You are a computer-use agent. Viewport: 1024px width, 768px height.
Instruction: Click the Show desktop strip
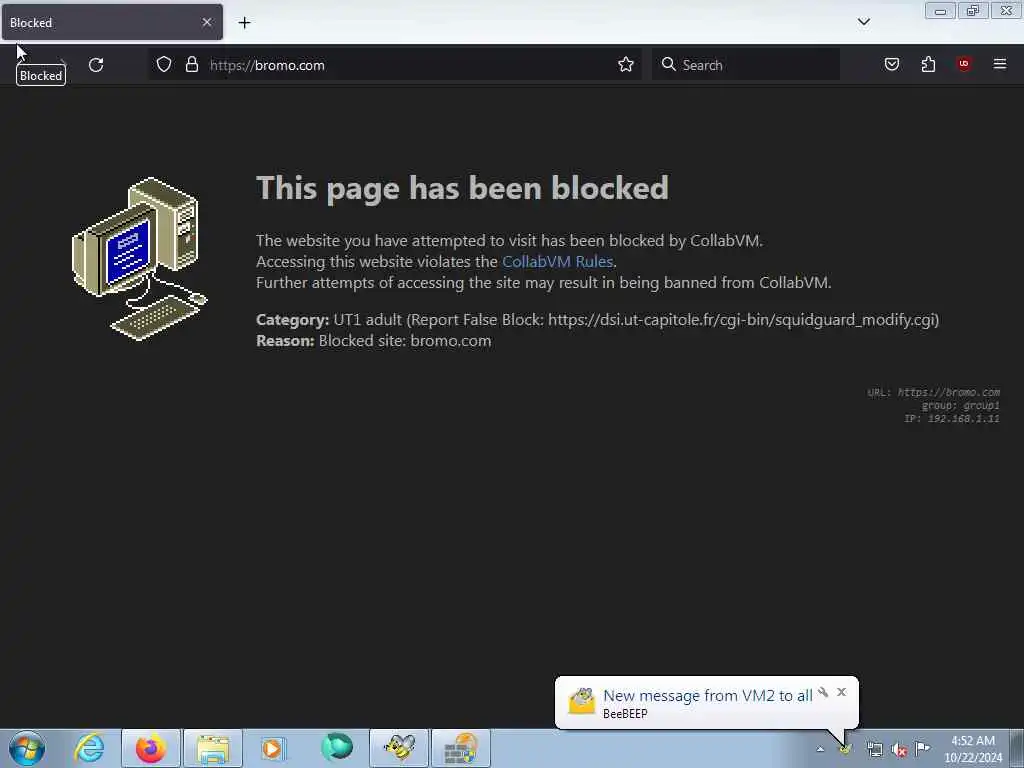tap(1017, 749)
